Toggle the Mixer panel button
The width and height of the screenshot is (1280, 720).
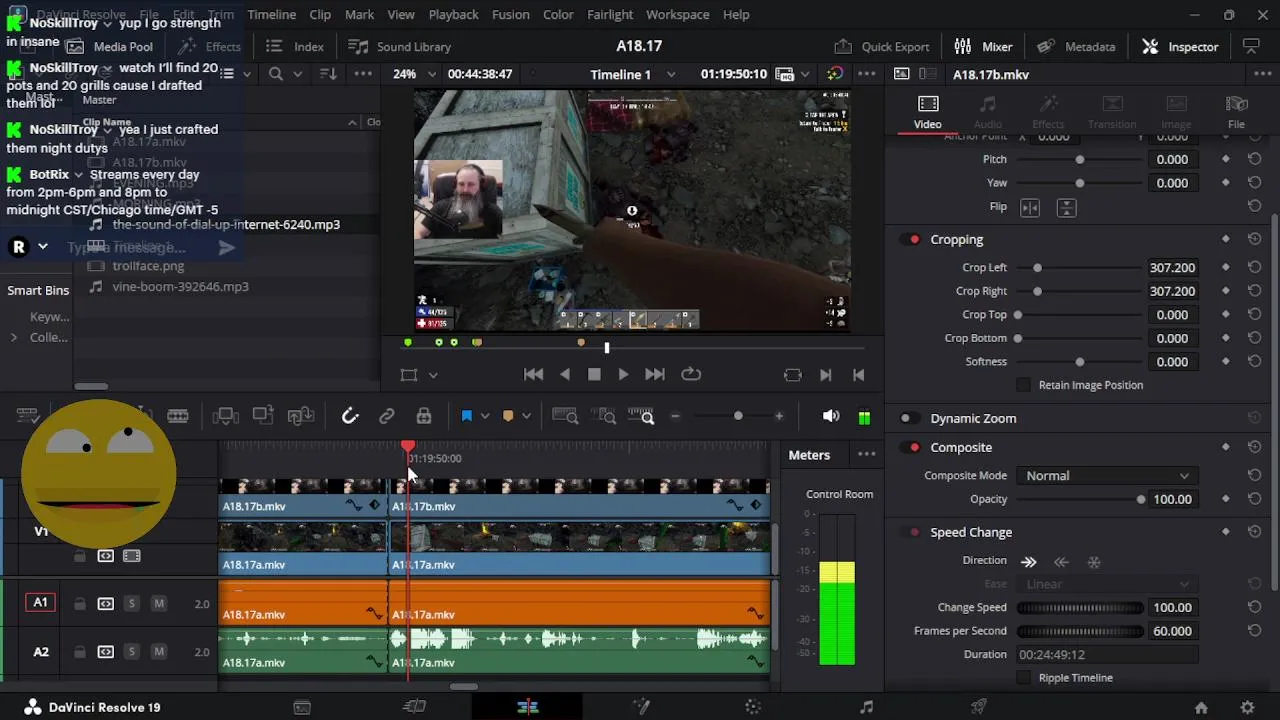pos(983,46)
